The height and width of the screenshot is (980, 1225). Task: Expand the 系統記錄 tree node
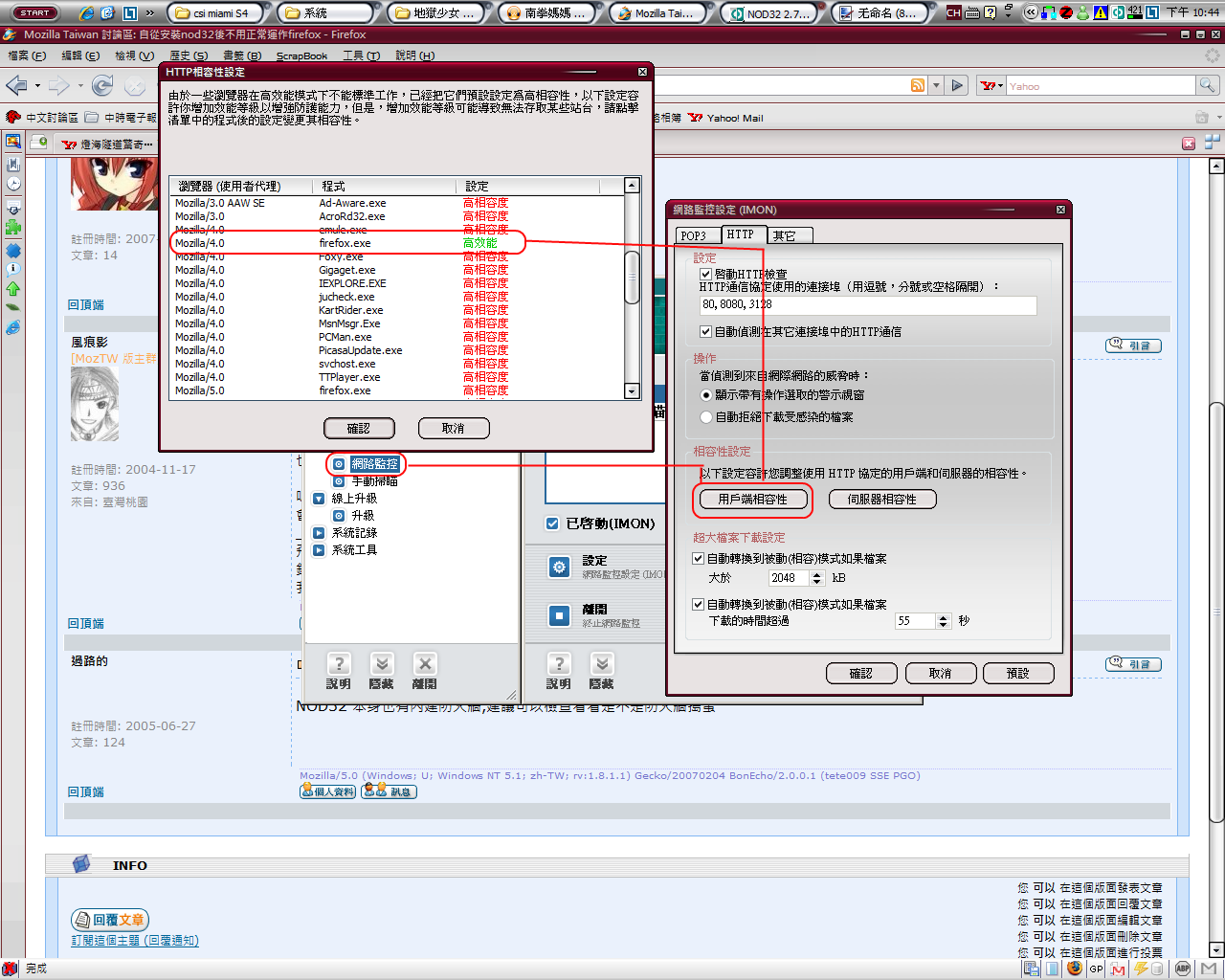[320, 533]
